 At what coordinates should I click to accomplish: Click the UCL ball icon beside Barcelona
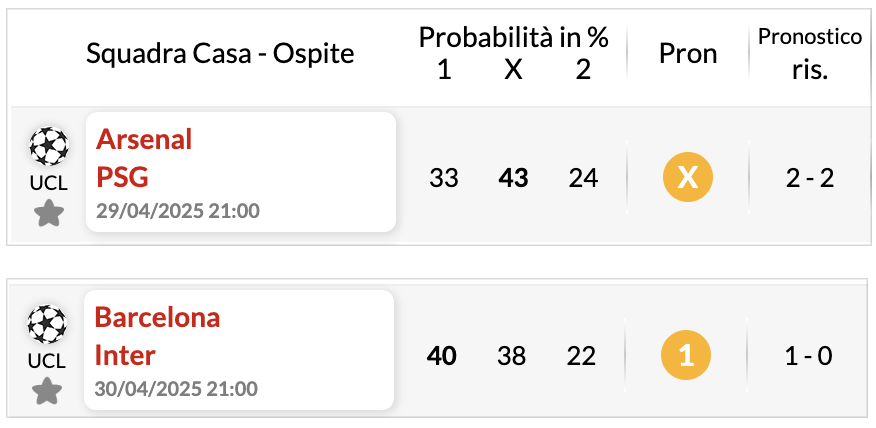coord(47,324)
